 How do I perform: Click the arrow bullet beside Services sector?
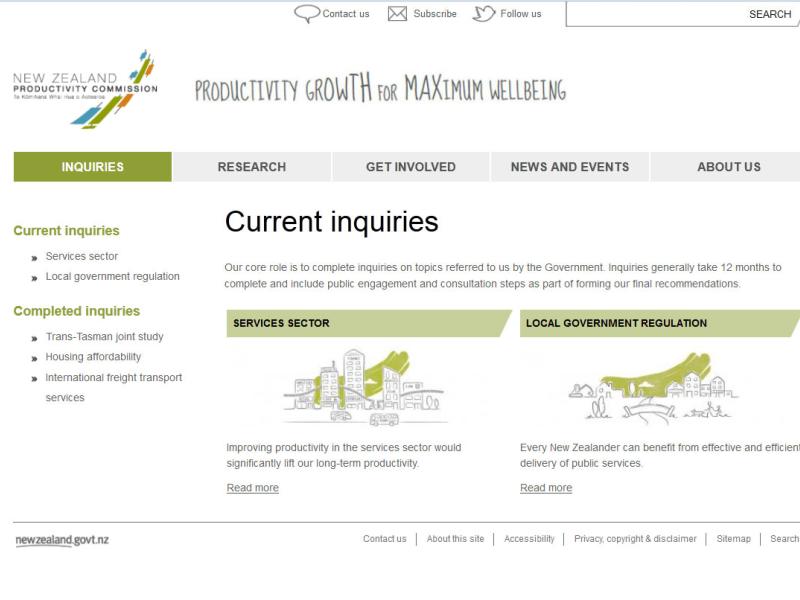[33, 255]
